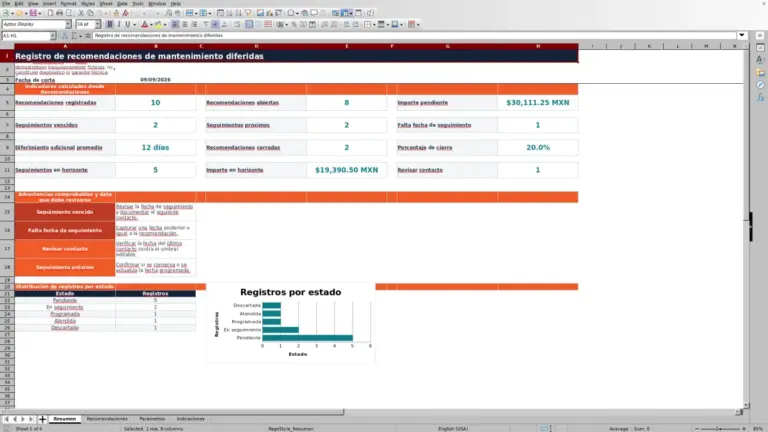
Task: Click the Print icon in toolbar
Action: [59, 13]
